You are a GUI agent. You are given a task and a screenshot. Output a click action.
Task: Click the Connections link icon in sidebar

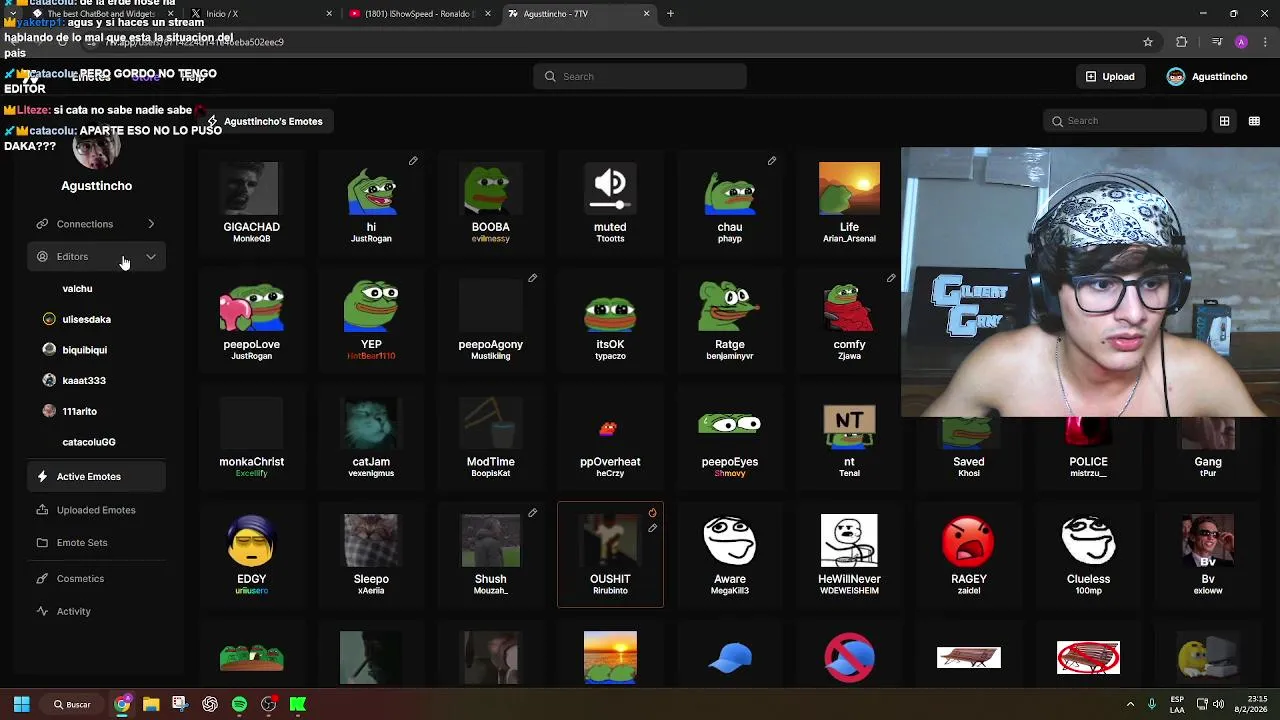click(42, 224)
